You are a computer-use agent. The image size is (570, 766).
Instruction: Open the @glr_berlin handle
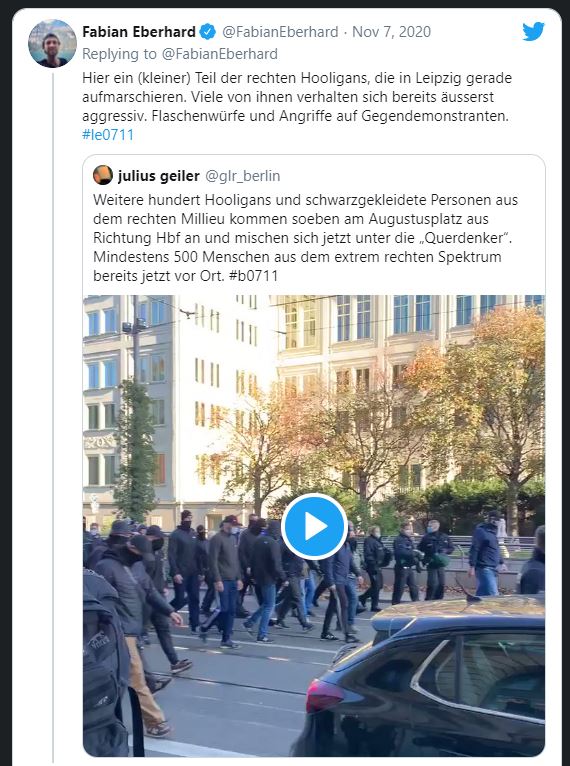tap(243, 176)
